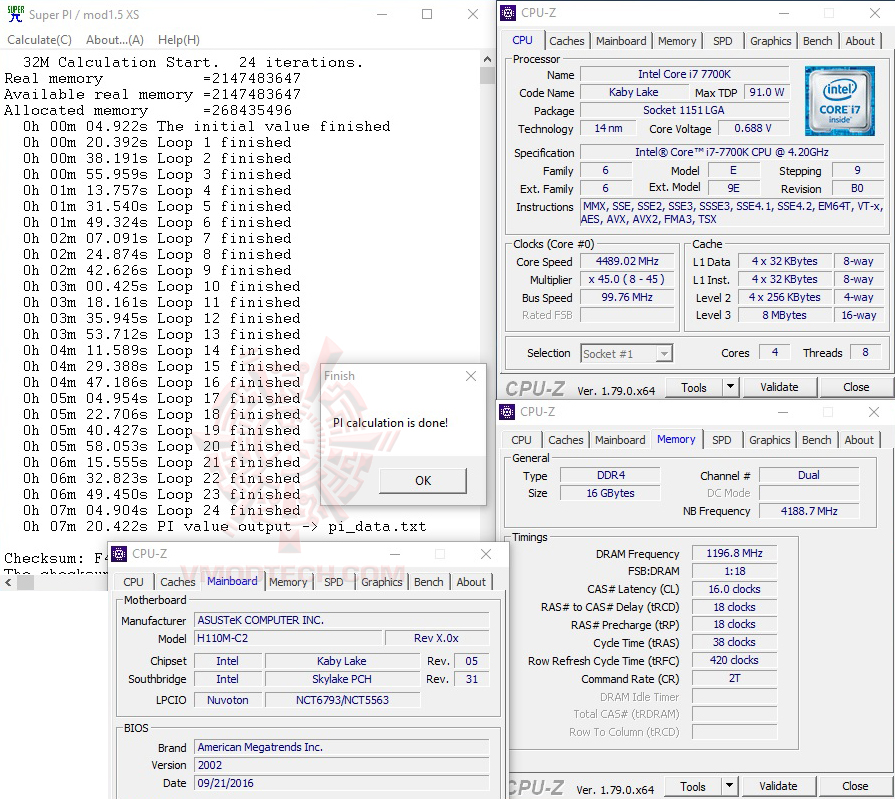895x799 pixels.
Task: Open the Socket #1 selection dropdown
Action: point(664,352)
